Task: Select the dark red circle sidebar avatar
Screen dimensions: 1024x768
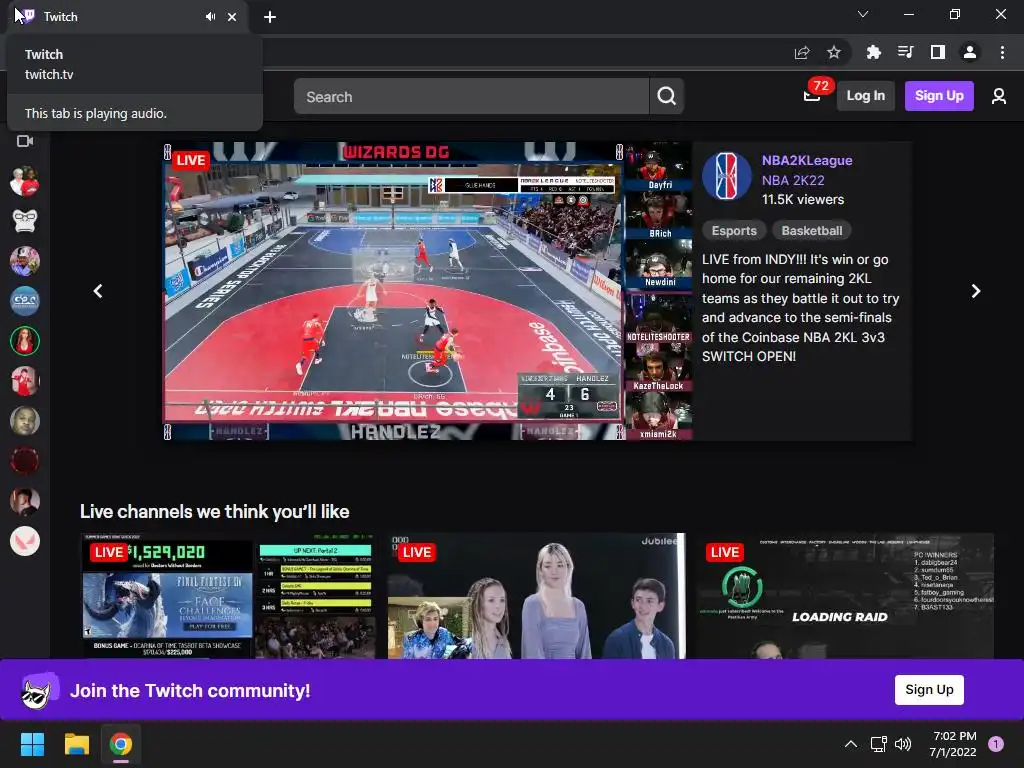Action: (25, 461)
